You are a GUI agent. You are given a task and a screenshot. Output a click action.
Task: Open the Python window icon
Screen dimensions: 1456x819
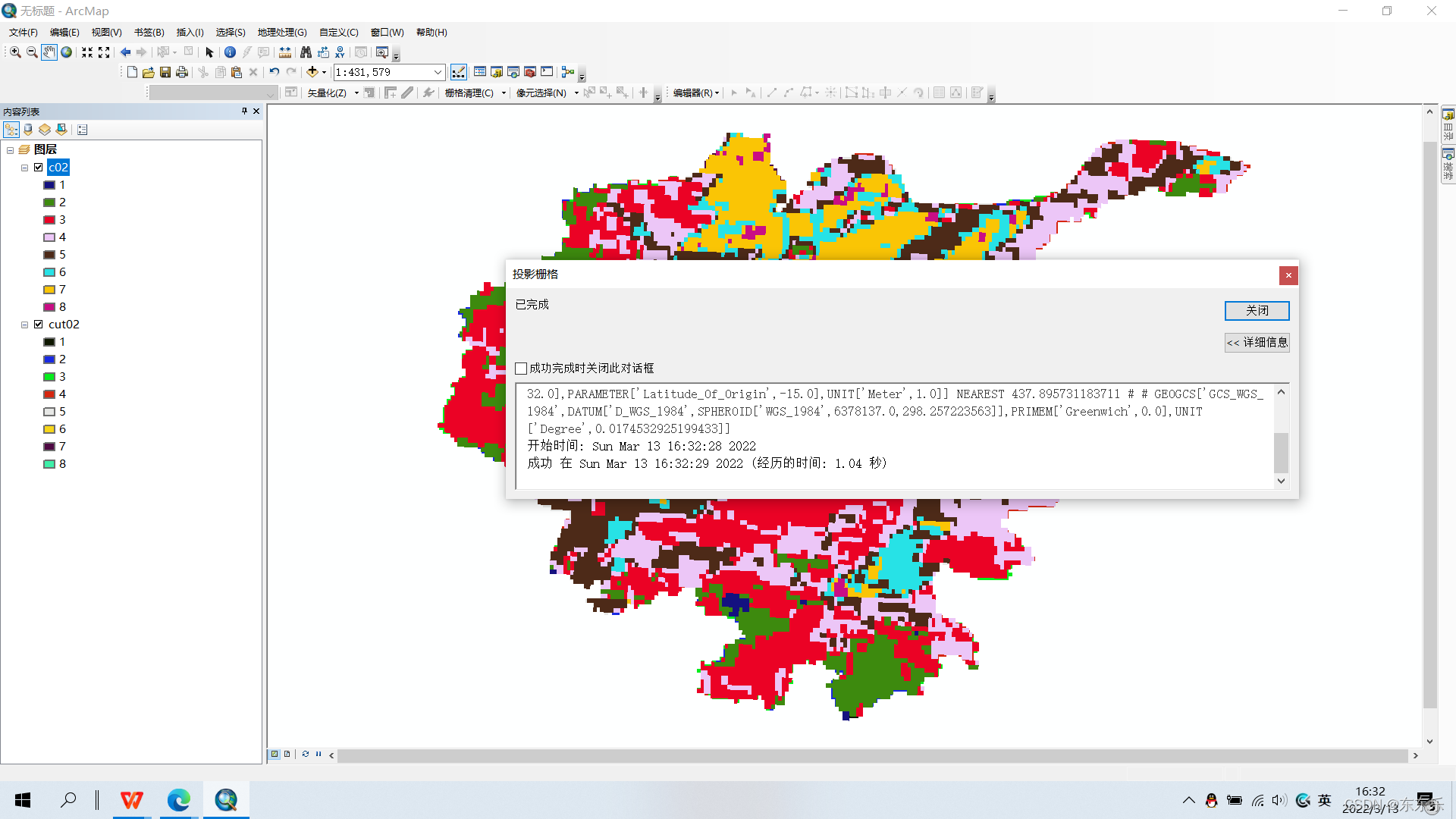coord(547,72)
